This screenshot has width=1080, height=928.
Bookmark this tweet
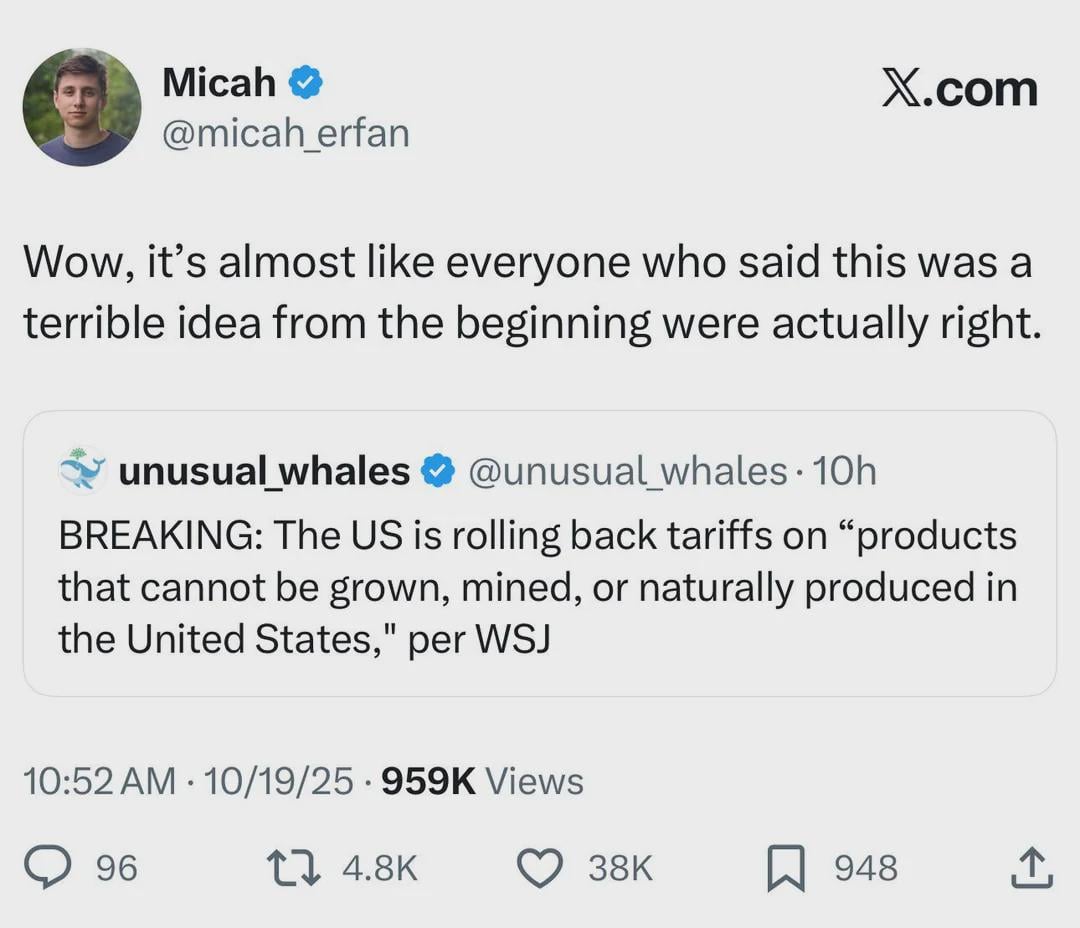pyautogui.click(x=784, y=867)
